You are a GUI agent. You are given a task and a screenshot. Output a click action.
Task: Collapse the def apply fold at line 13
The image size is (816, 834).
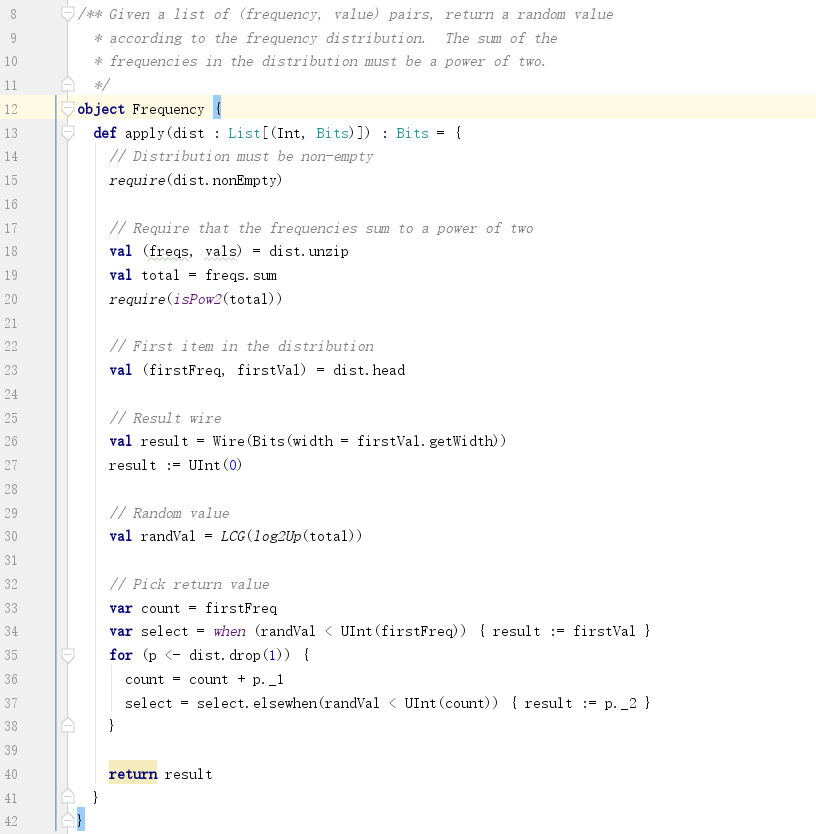tap(68, 133)
